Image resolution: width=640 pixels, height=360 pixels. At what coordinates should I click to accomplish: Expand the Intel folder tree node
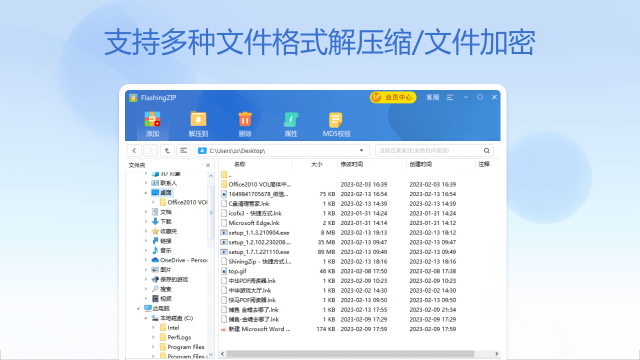tap(153, 328)
